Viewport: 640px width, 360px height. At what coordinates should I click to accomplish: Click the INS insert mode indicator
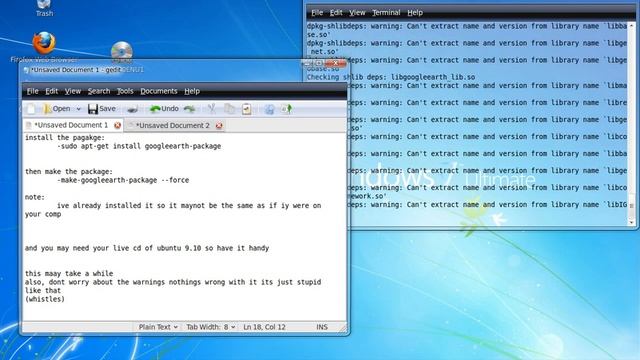coord(322,327)
